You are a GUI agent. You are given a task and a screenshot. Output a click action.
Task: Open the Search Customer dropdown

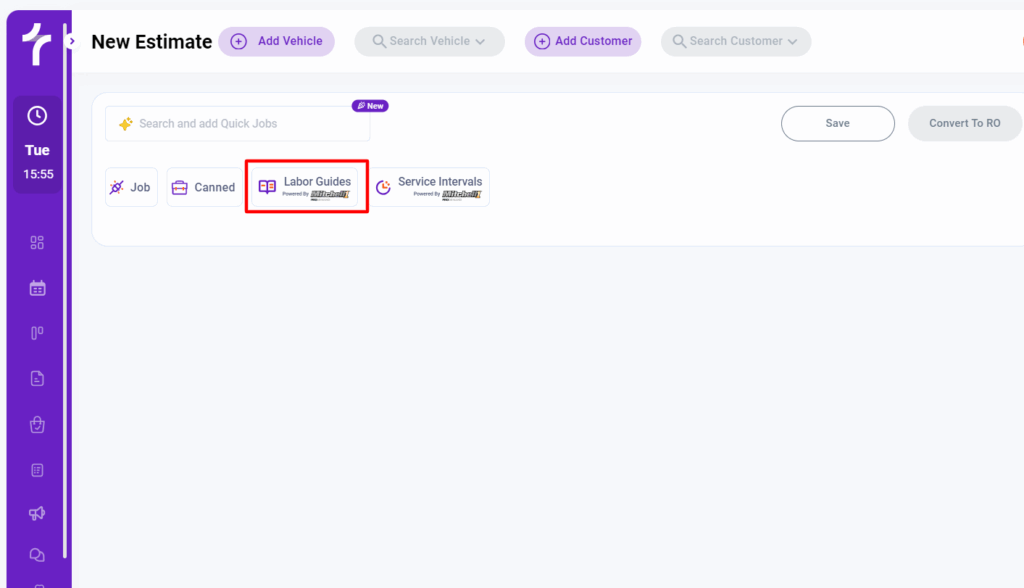[735, 41]
